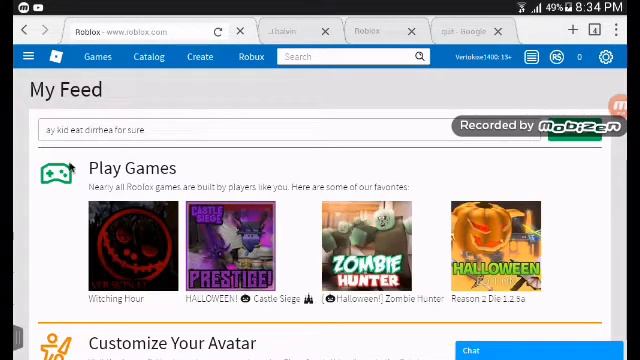Tap the 8:34 PM clock

pyautogui.click(x=599, y=7)
